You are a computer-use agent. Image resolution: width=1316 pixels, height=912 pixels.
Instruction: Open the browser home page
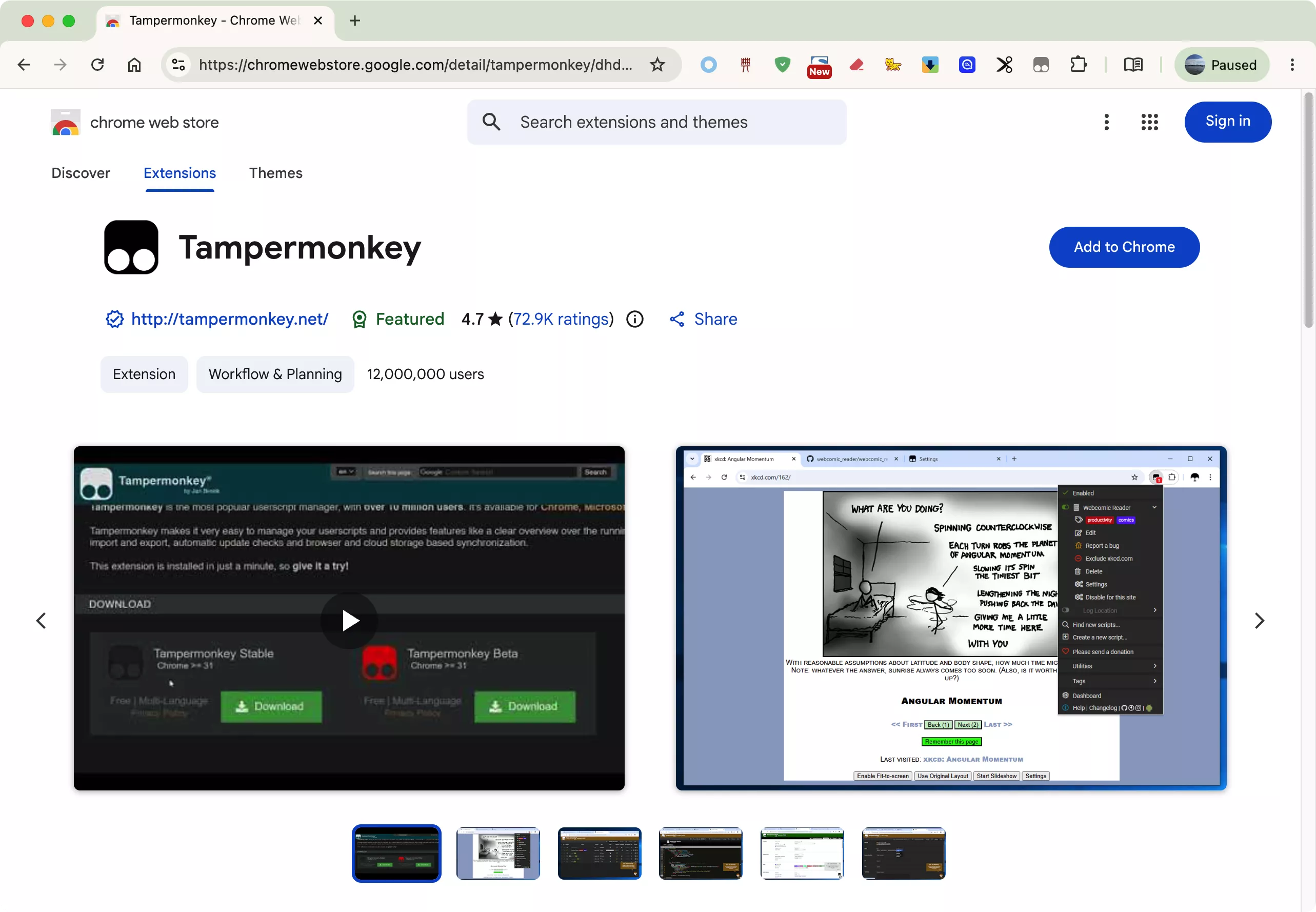(x=134, y=65)
